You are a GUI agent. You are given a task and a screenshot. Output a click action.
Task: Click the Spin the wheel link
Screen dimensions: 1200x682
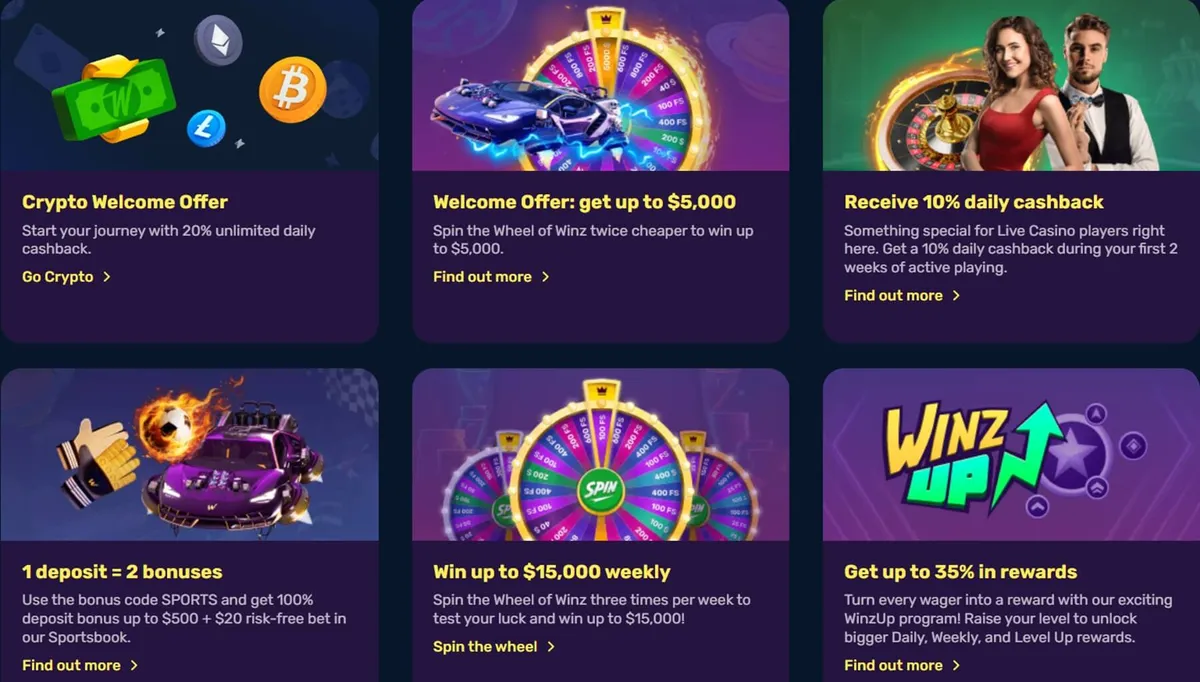[x=487, y=647]
